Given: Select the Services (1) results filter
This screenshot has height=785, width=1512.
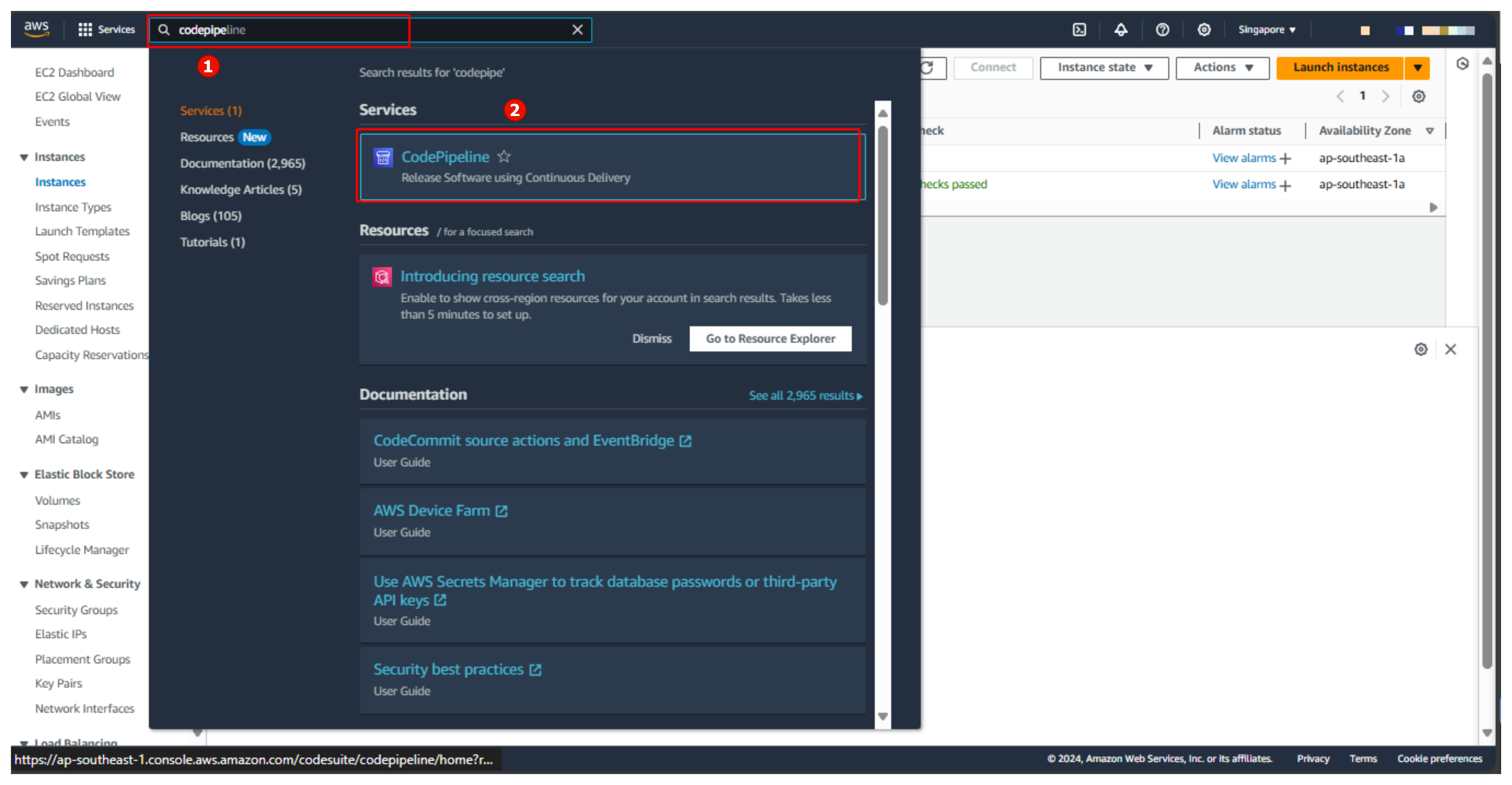Looking at the screenshot, I should click(x=211, y=110).
